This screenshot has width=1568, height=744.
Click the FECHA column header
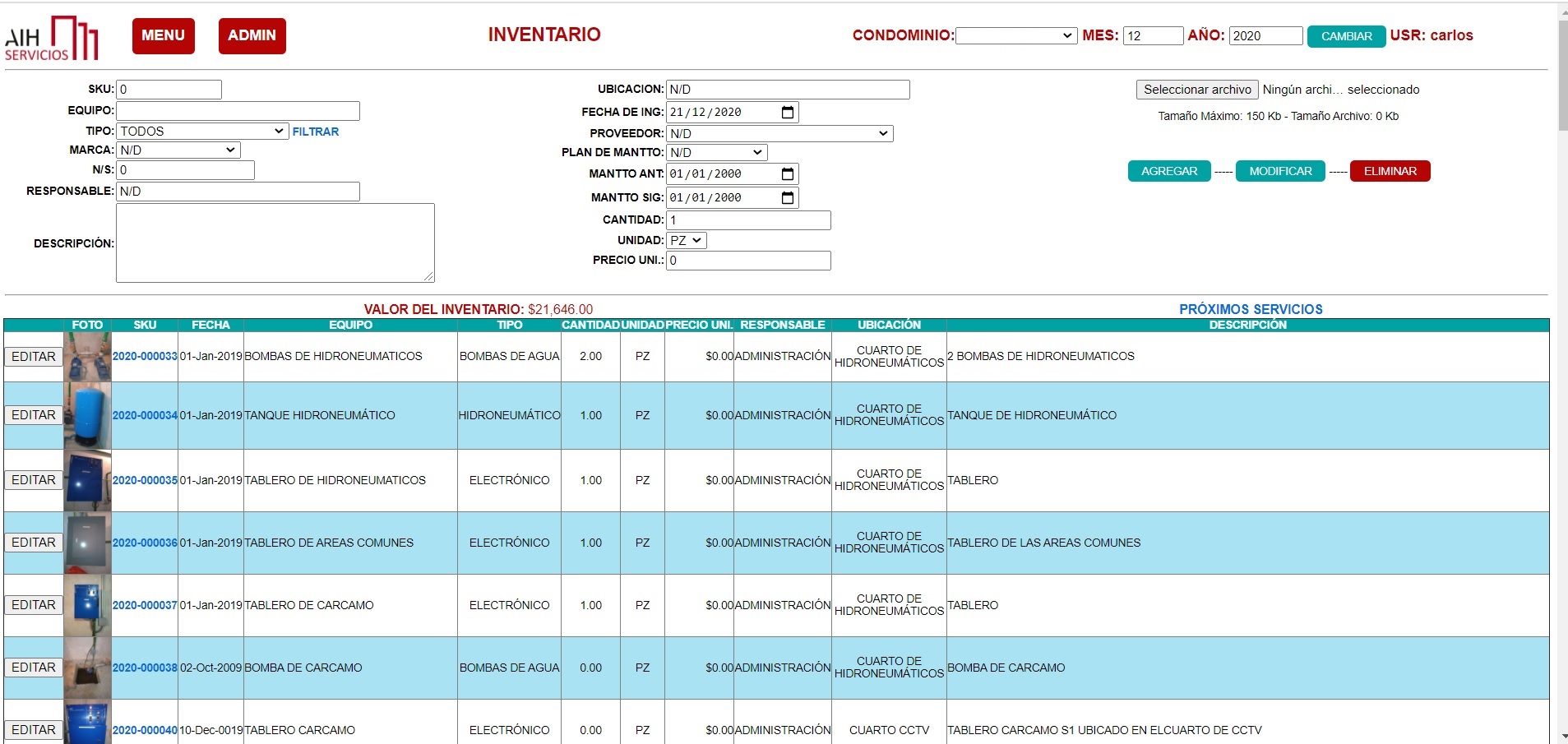[210, 325]
